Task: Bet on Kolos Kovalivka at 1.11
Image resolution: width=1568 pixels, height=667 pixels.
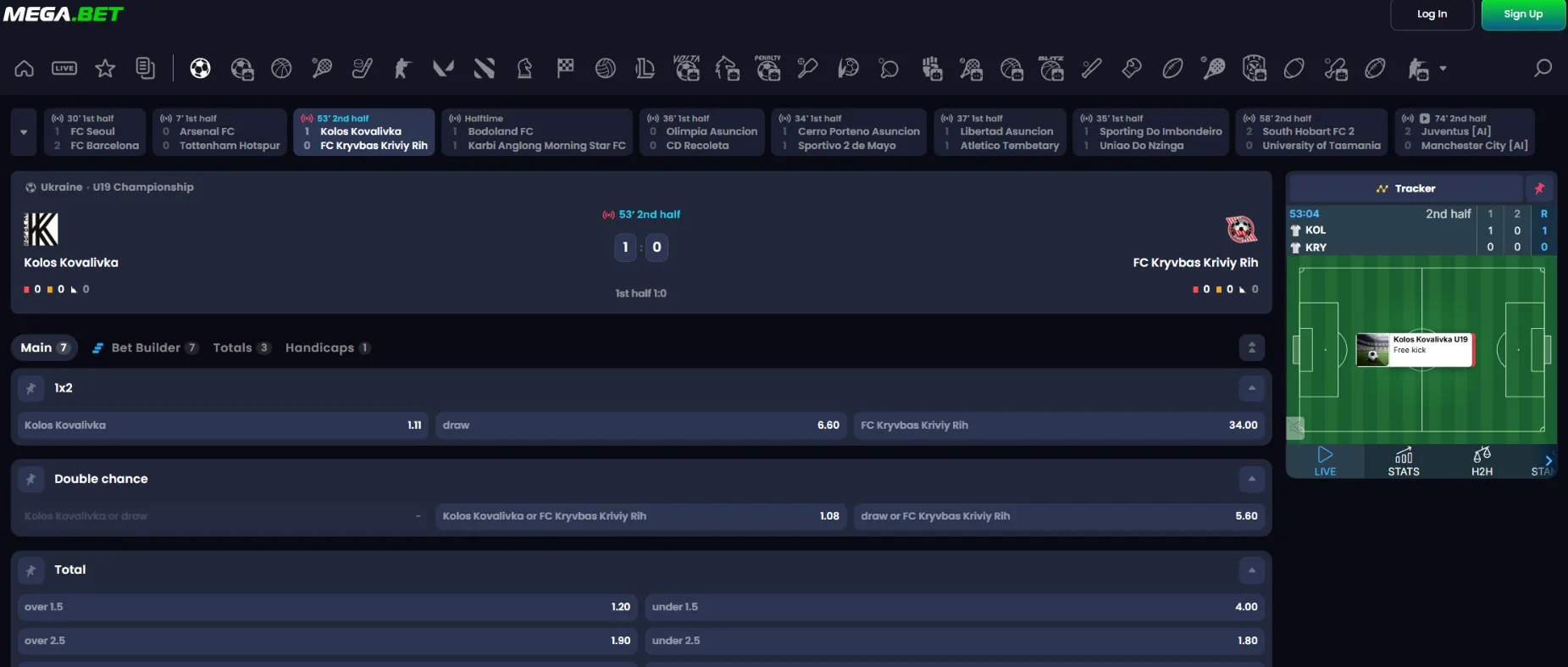Action: (x=223, y=425)
